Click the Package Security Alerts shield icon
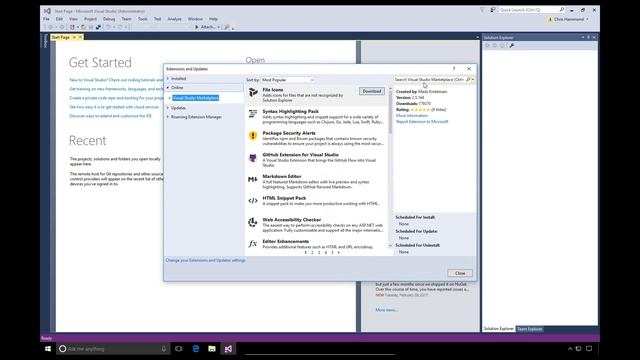 click(253, 136)
